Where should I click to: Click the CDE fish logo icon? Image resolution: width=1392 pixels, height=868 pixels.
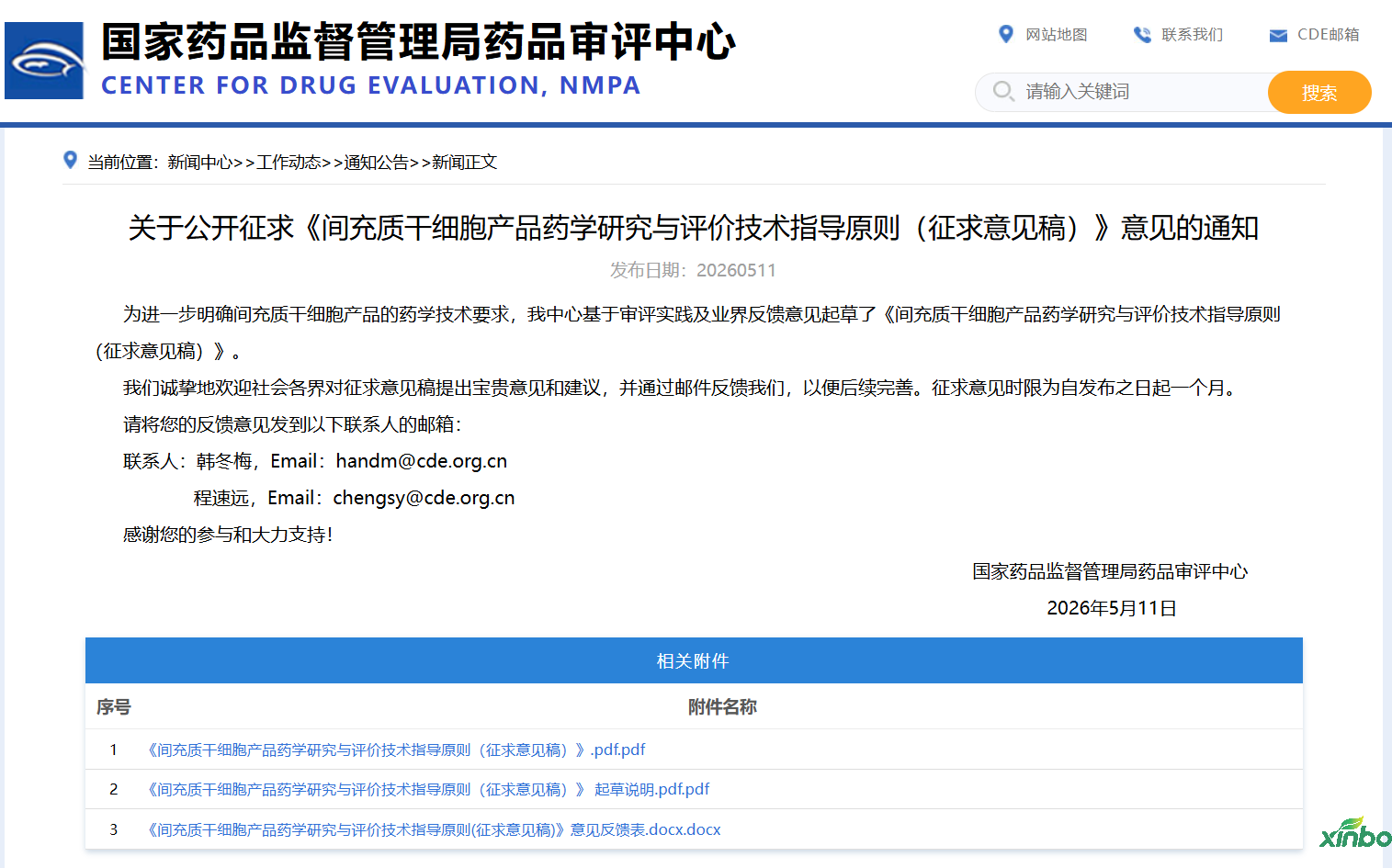tap(44, 61)
